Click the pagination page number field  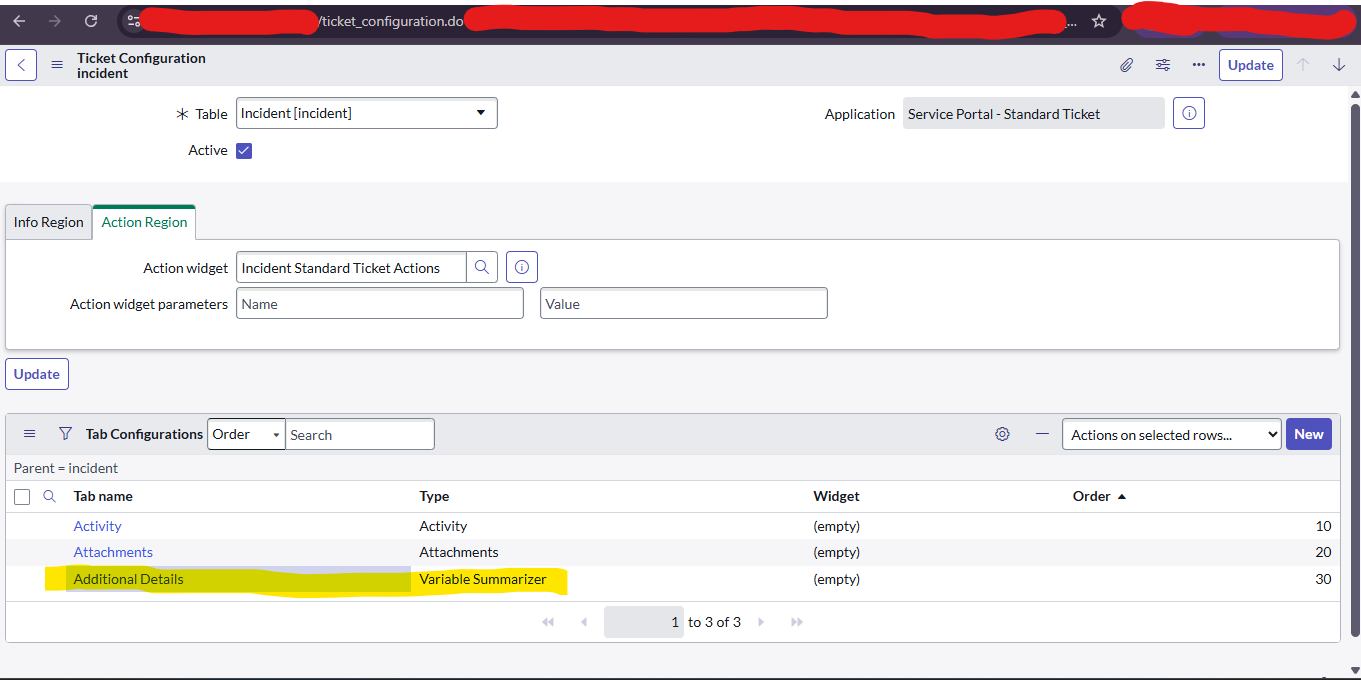click(644, 622)
